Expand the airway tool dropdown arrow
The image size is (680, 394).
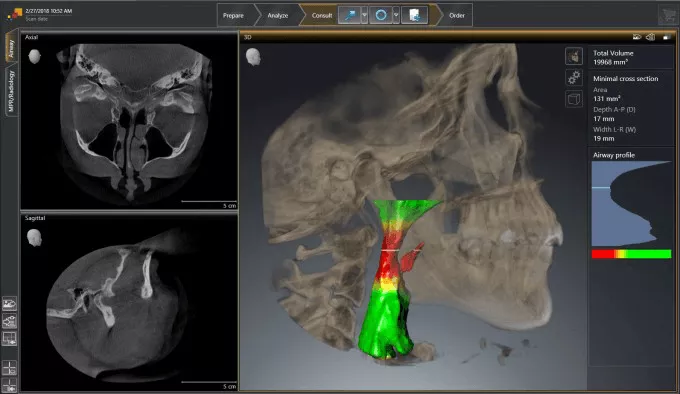coord(365,15)
